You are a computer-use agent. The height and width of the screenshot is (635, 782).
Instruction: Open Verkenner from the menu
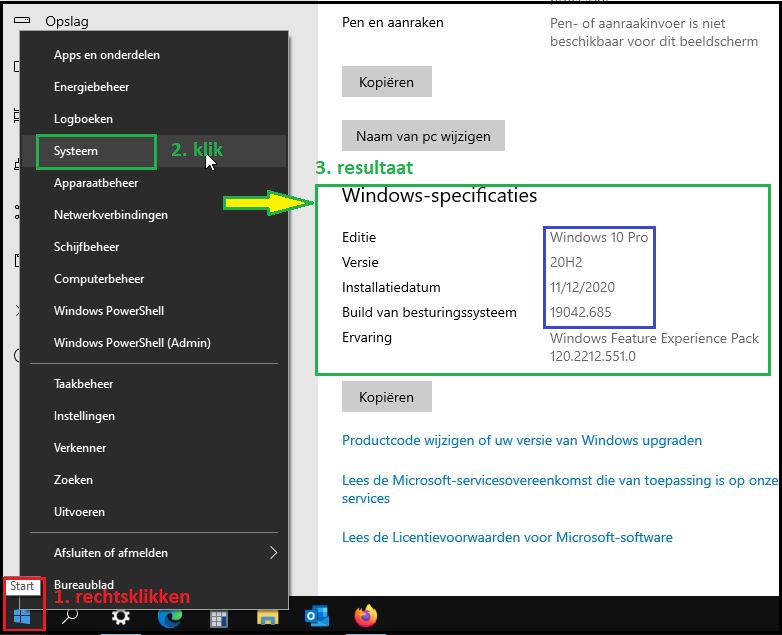tap(154, 447)
